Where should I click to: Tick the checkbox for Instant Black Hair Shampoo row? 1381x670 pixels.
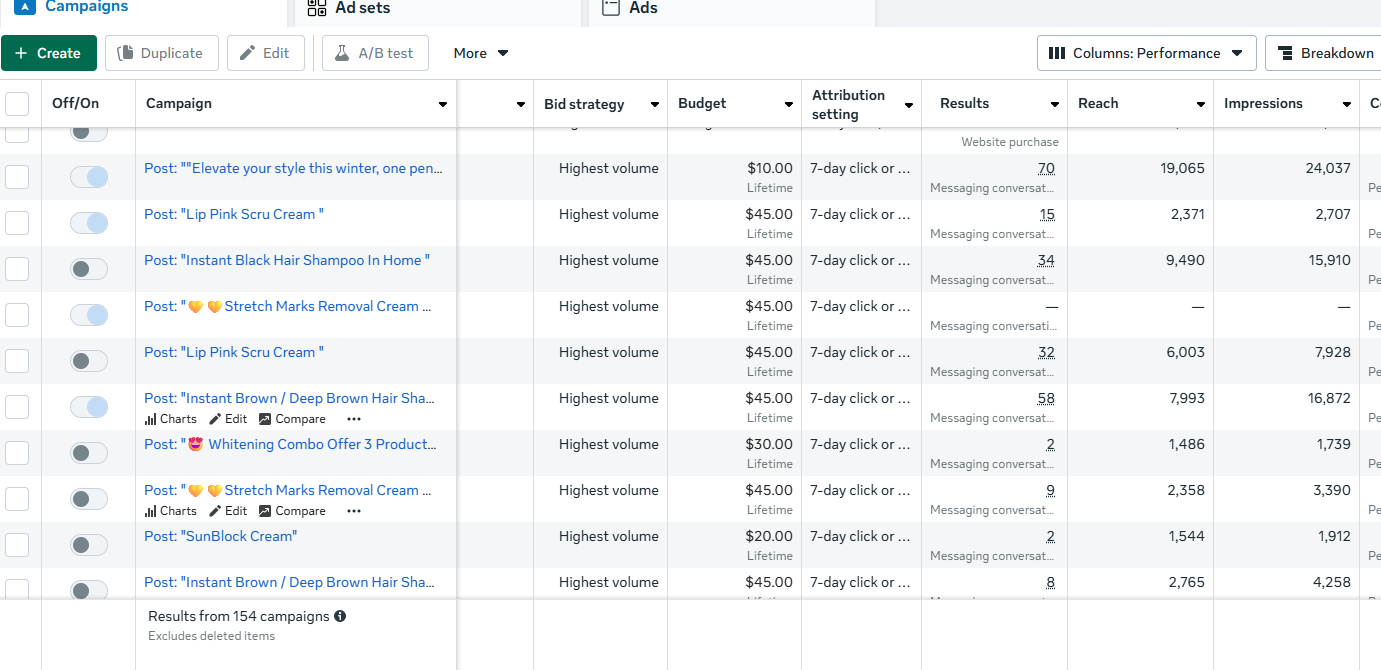click(17, 269)
